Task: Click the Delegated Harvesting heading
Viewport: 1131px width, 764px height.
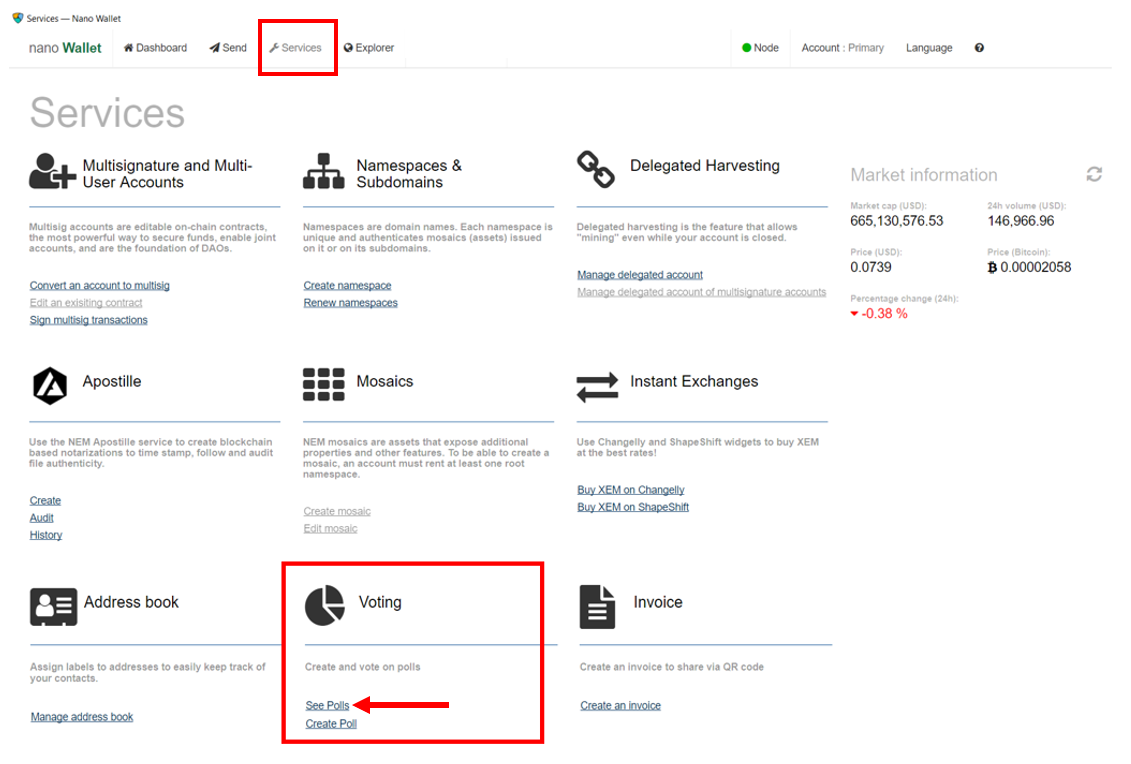Action: click(x=705, y=166)
